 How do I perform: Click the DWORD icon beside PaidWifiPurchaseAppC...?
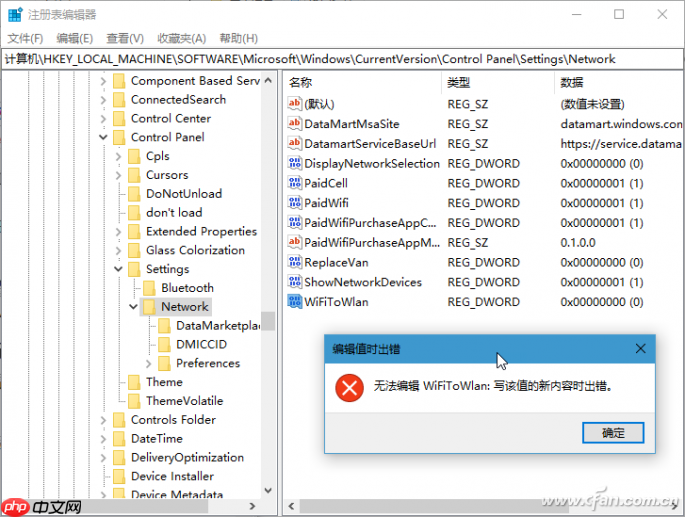tap(294, 222)
